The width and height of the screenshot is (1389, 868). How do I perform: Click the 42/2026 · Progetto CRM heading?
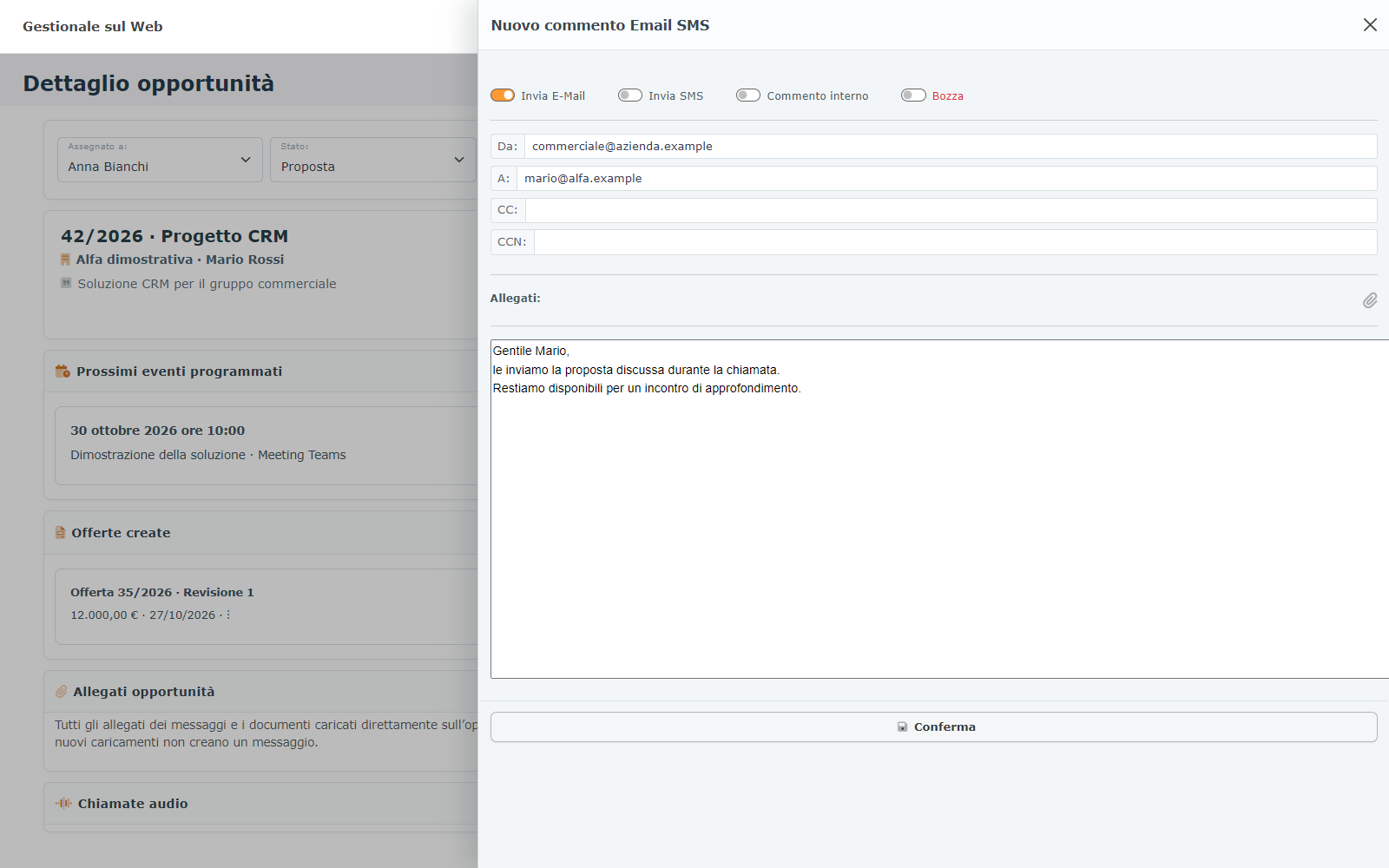pos(174,236)
